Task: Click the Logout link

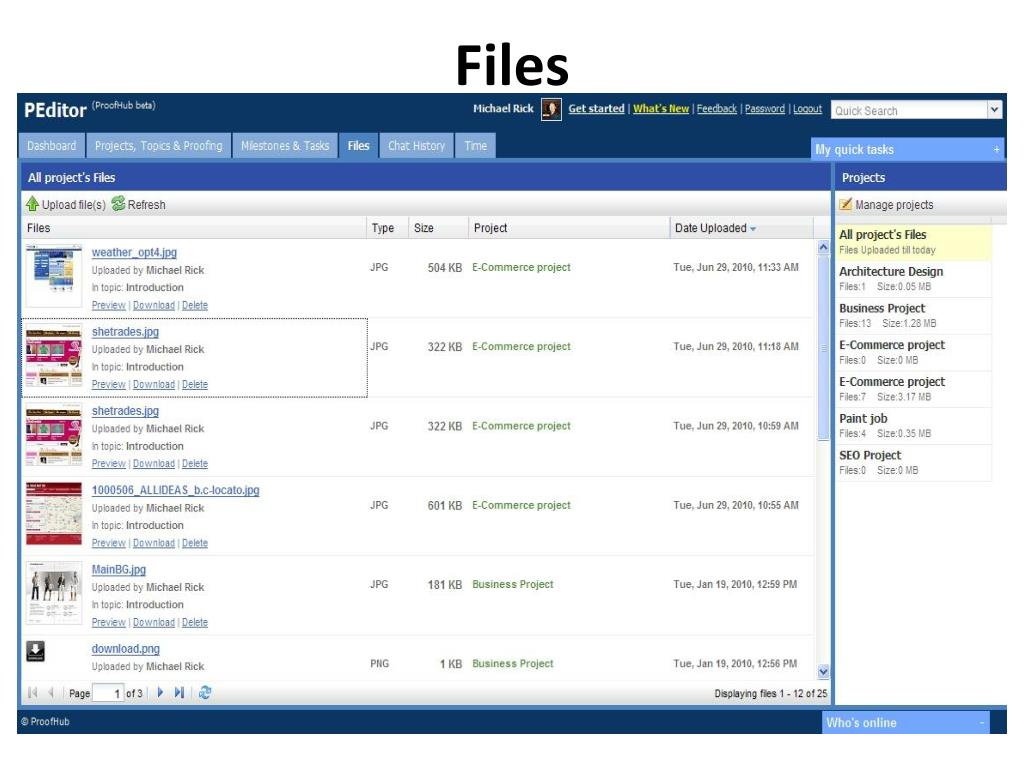Action: click(807, 108)
